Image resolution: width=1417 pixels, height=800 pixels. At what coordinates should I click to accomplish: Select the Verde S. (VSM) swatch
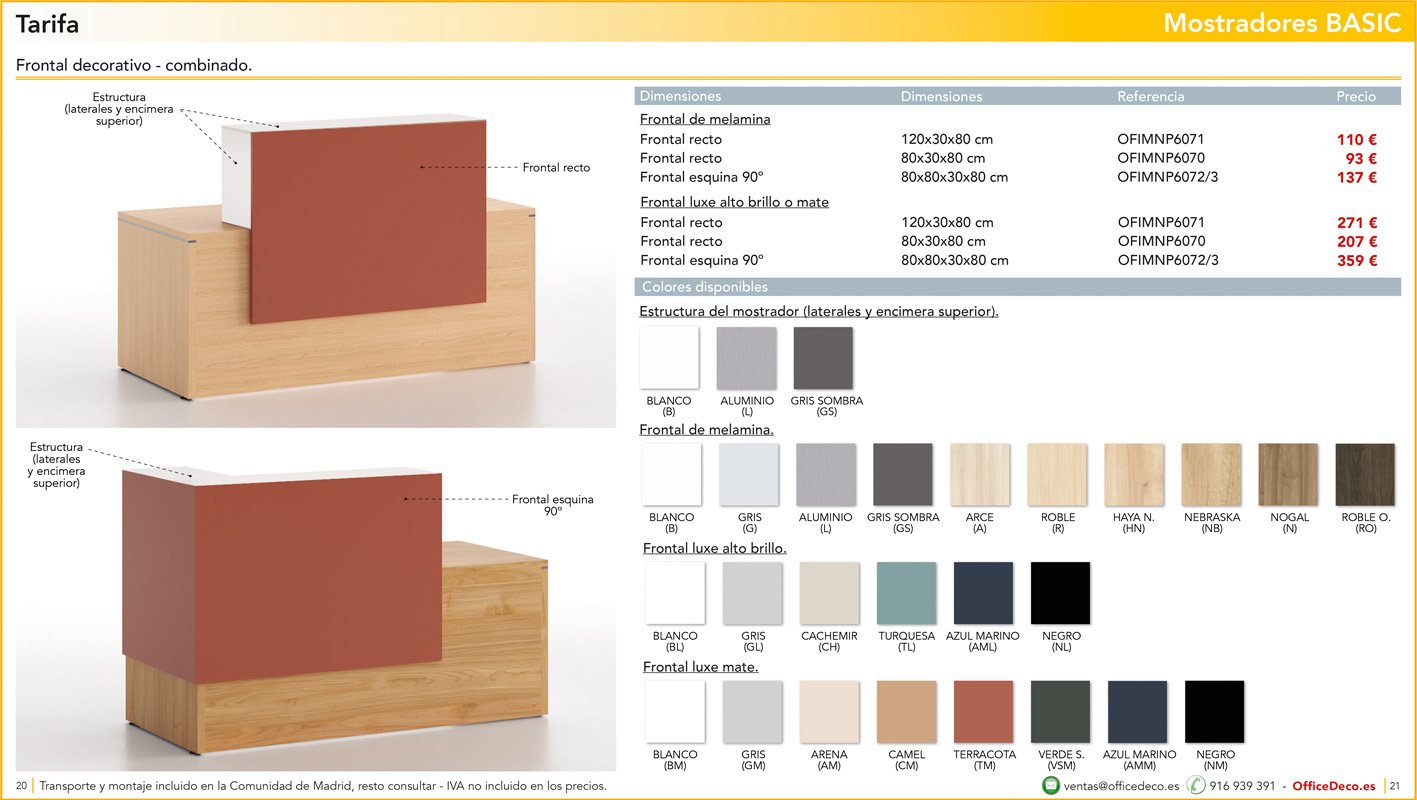(x=1060, y=712)
